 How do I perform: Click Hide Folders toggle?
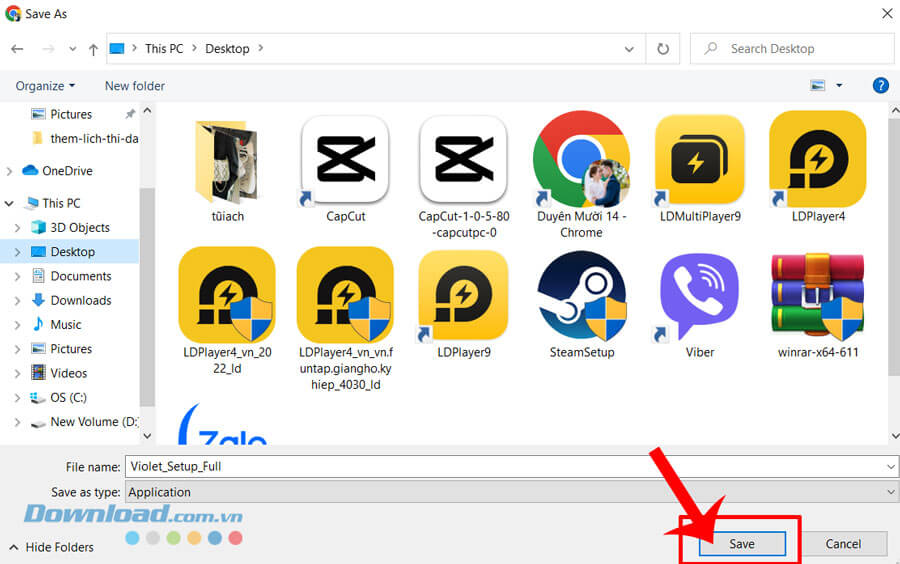pyautogui.click(x=52, y=547)
